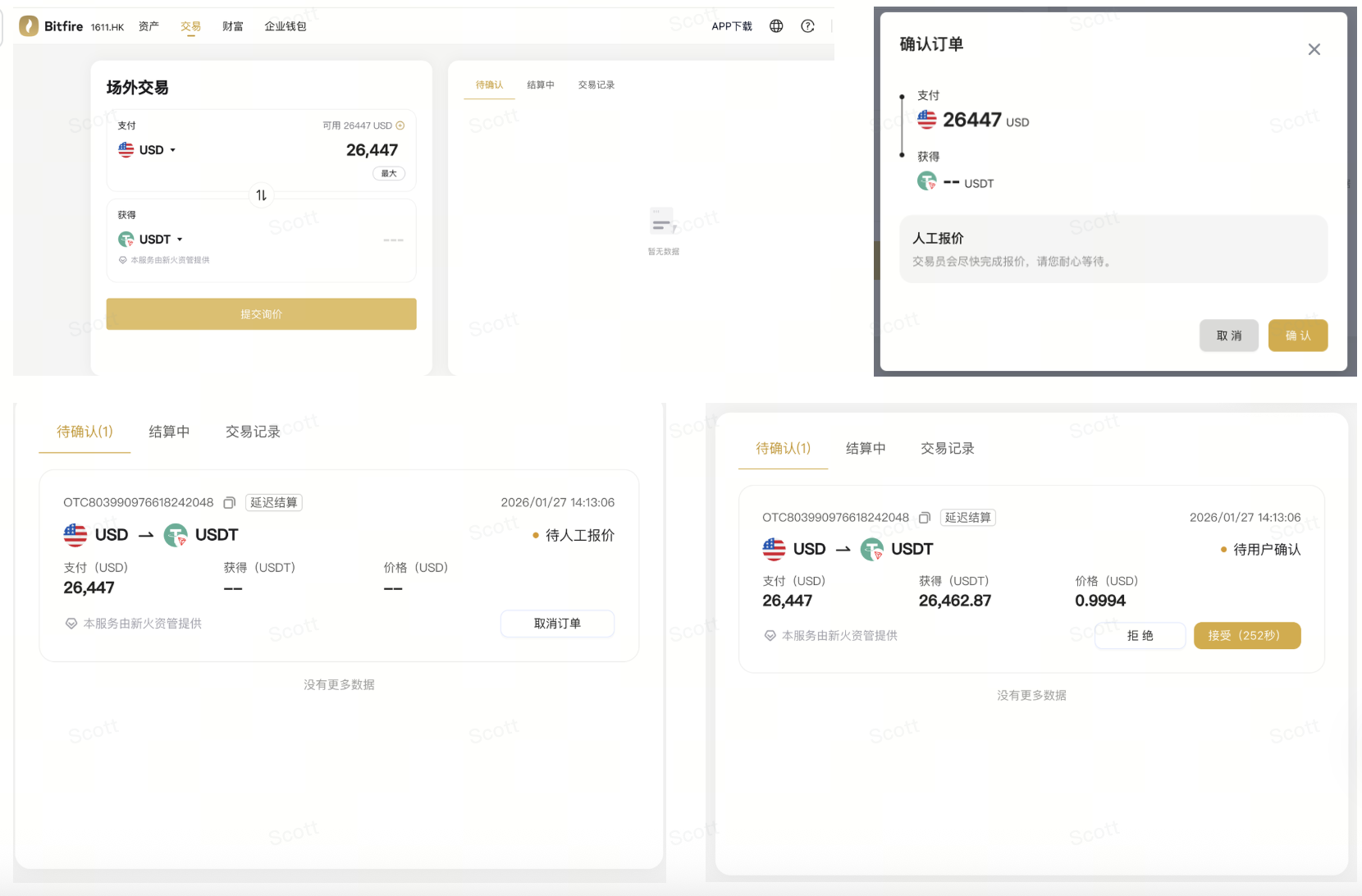Screen dimensions: 1362x896
Task: Open the 资产 menu in navigation
Action: [x=149, y=26]
